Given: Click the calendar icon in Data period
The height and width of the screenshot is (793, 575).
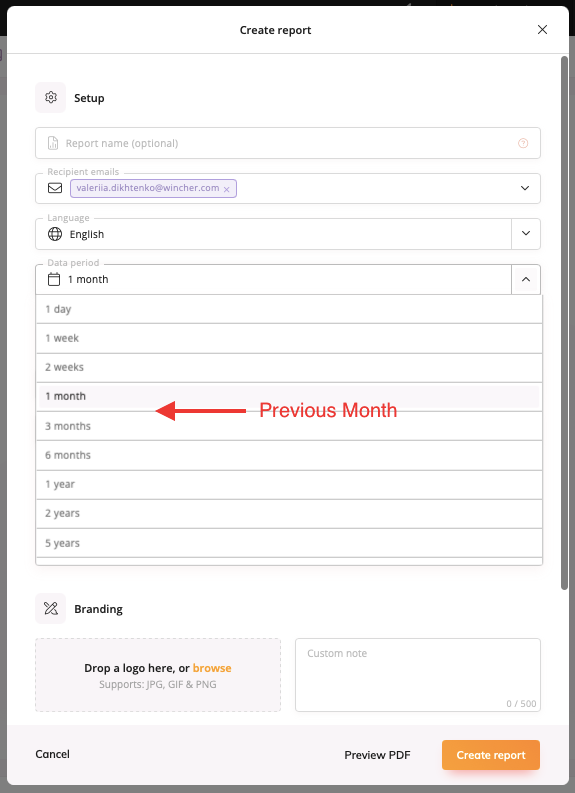Looking at the screenshot, I should click(54, 279).
